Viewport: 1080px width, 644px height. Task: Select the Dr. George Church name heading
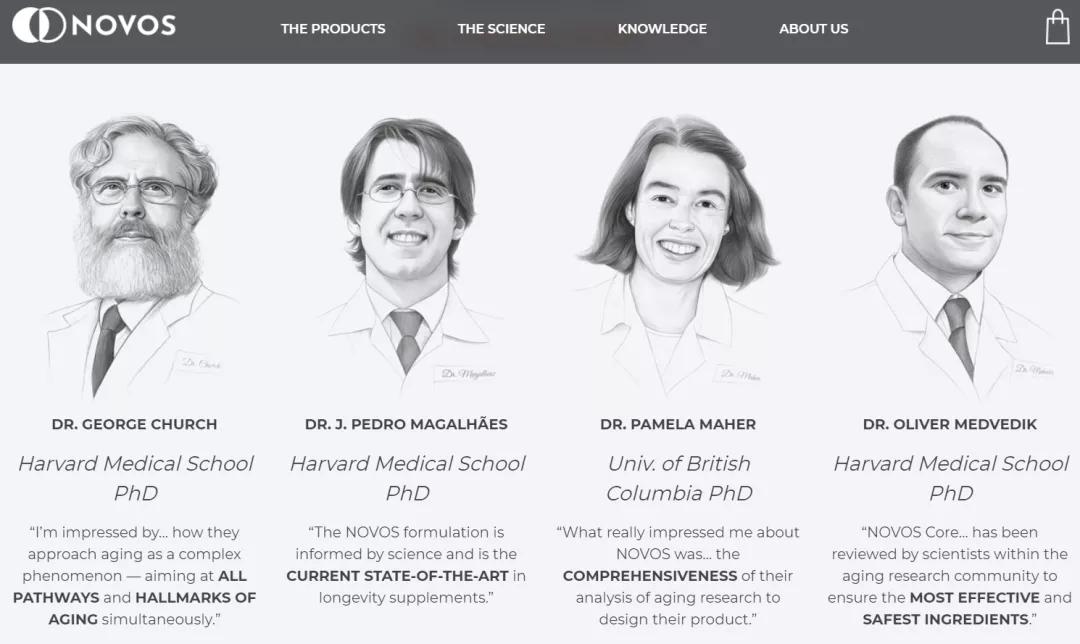click(134, 424)
